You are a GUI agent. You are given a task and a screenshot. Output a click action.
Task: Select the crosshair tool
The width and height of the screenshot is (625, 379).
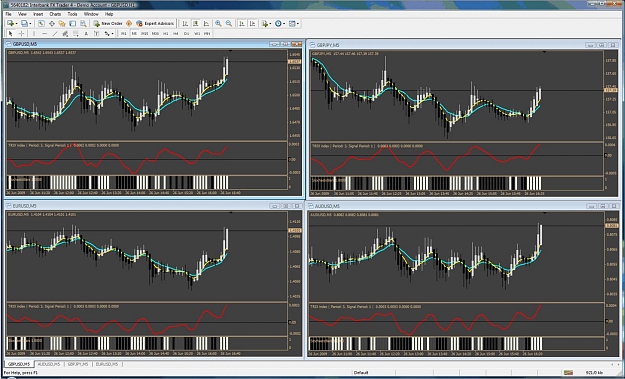22,33
